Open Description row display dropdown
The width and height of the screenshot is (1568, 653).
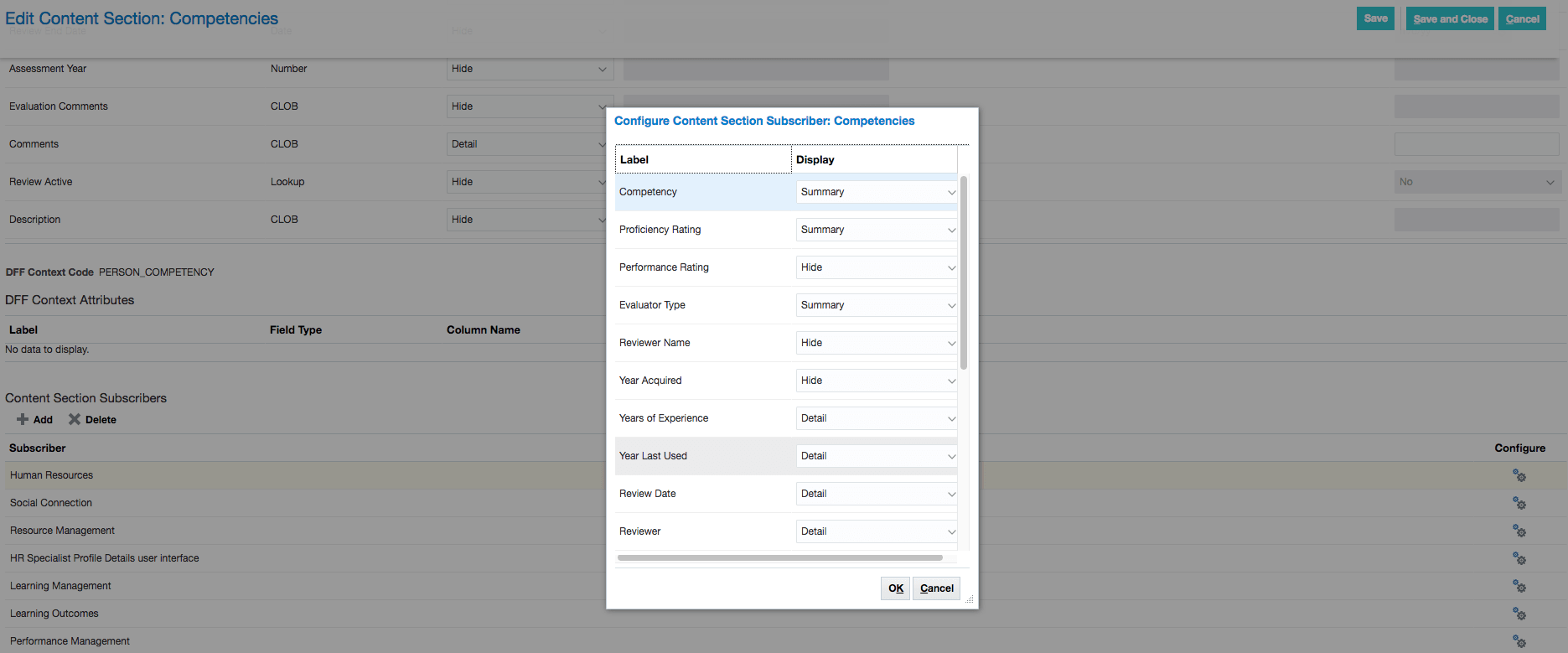[526, 220]
